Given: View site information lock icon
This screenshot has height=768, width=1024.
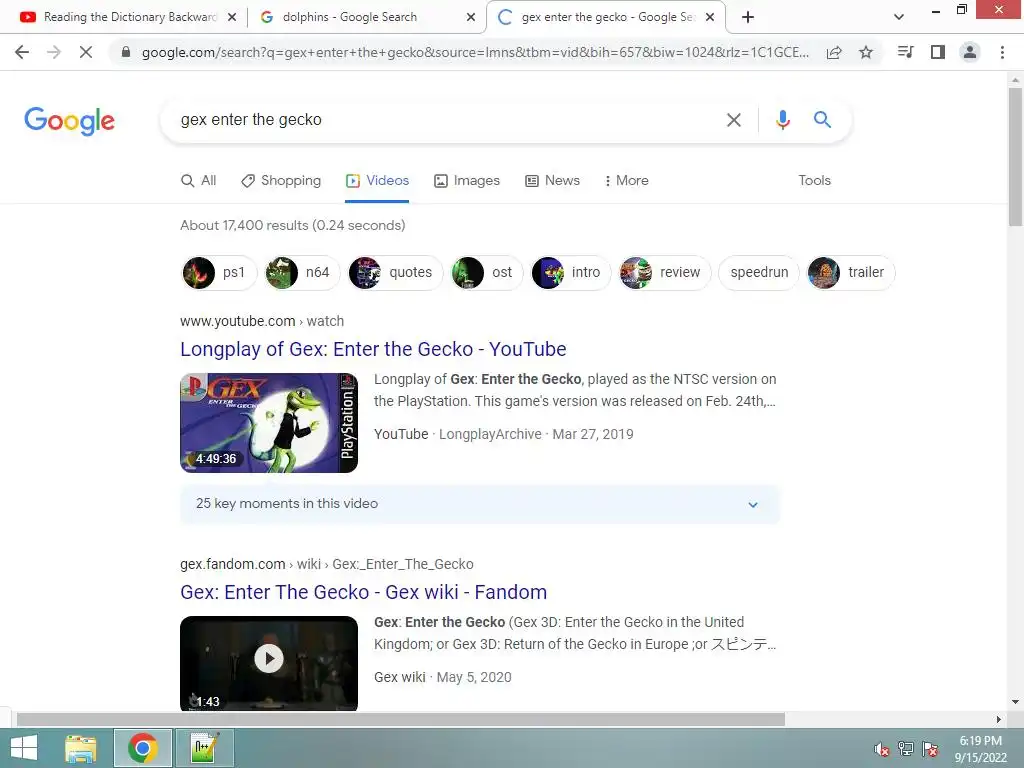Looking at the screenshot, I should coord(125,52).
